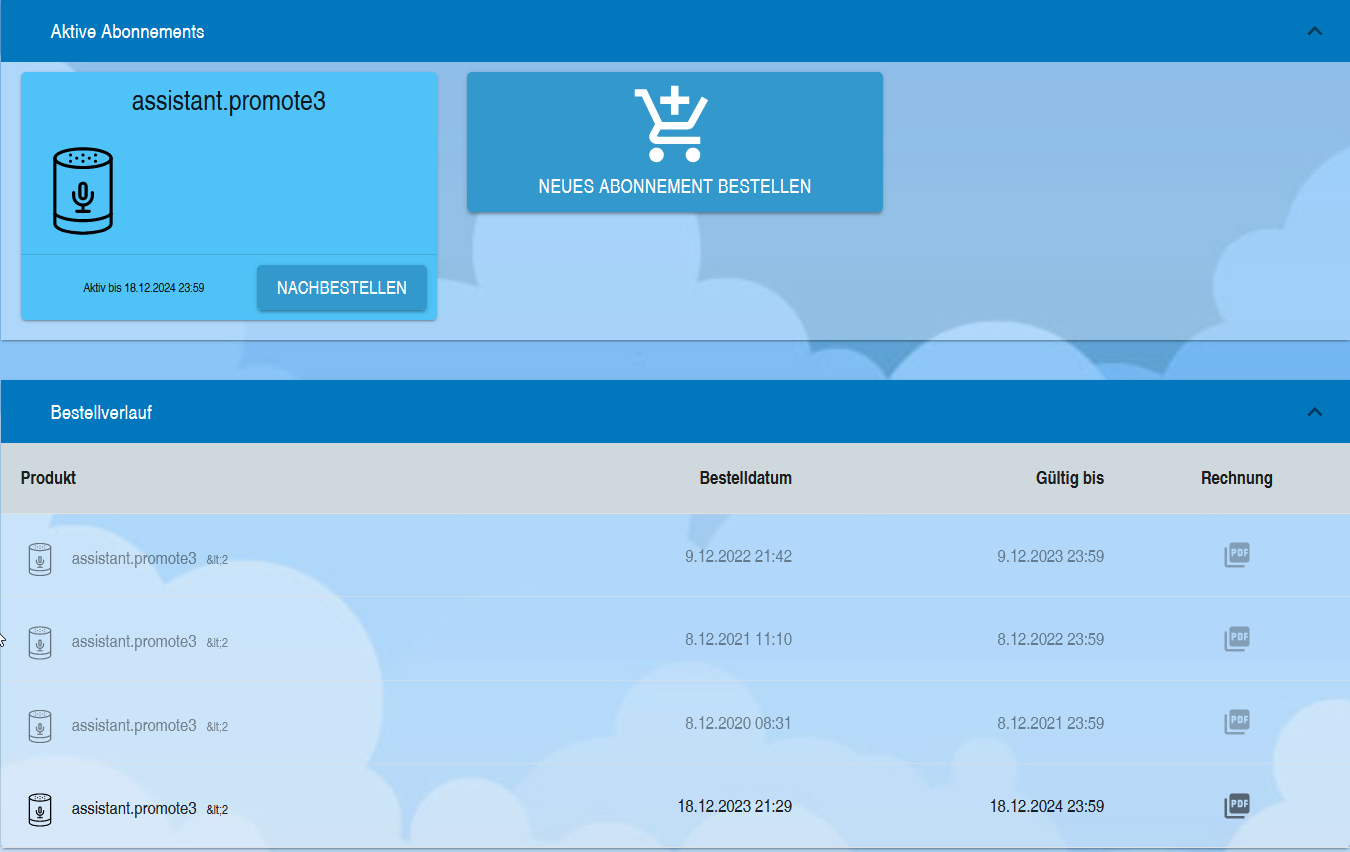This screenshot has height=852, width=1350.
Task: Click order date 9.12.2022 21:42
Action: pos(739,556)
